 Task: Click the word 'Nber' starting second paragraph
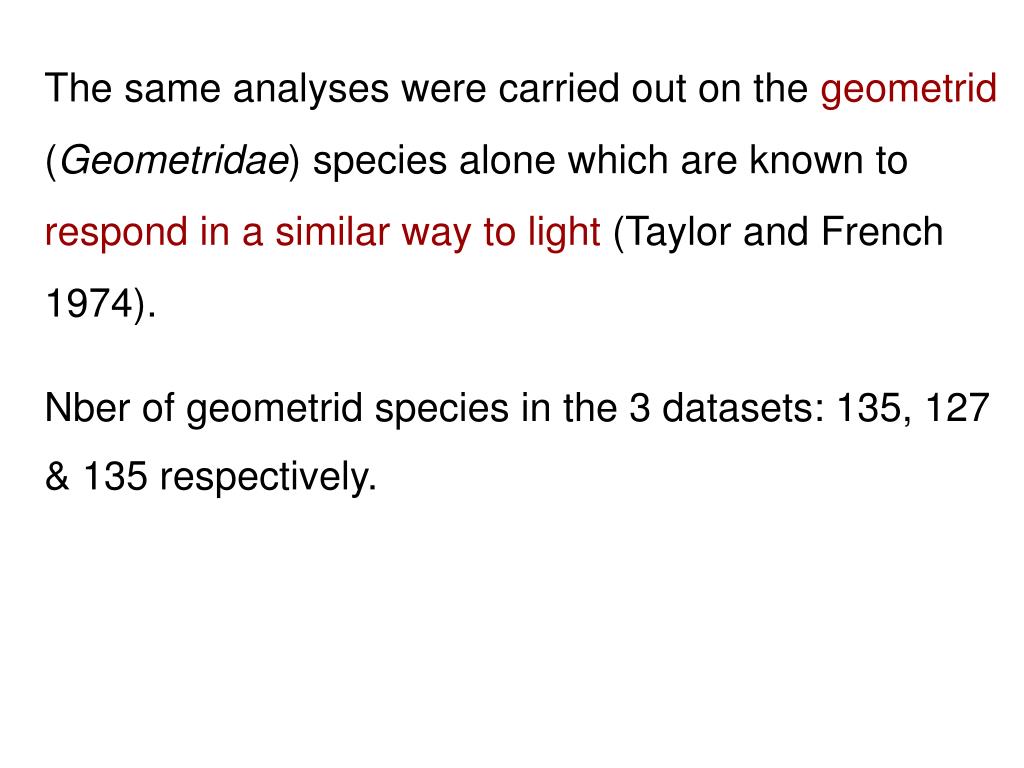click(88, 408)
